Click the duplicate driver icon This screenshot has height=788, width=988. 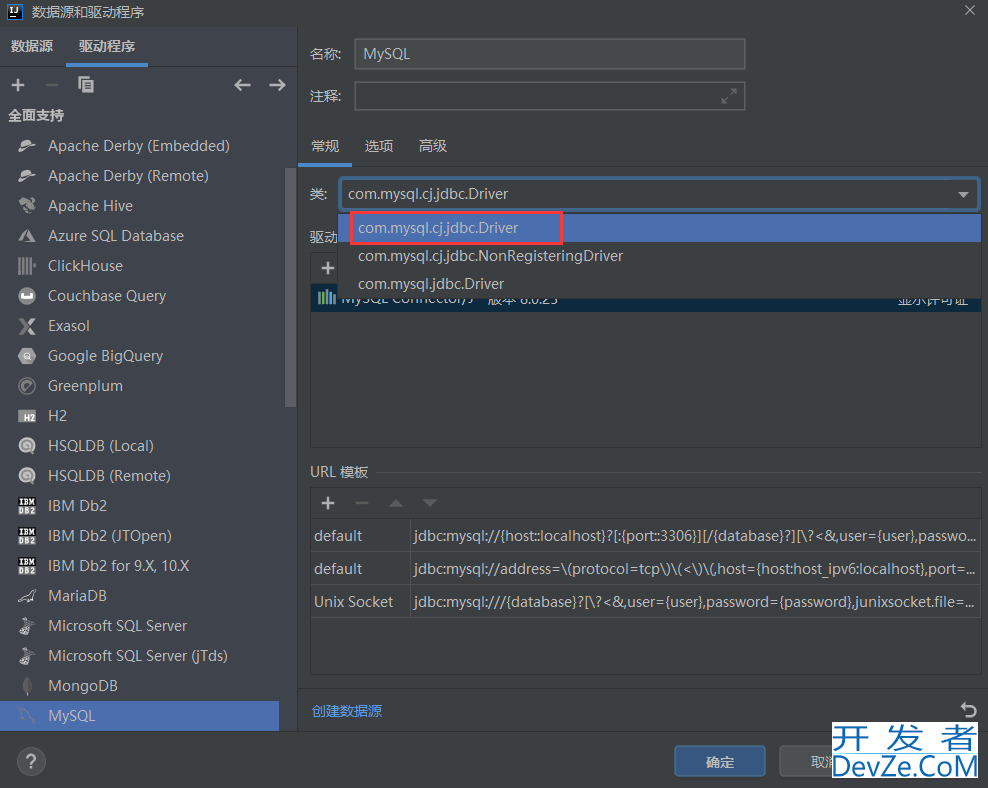86,84
